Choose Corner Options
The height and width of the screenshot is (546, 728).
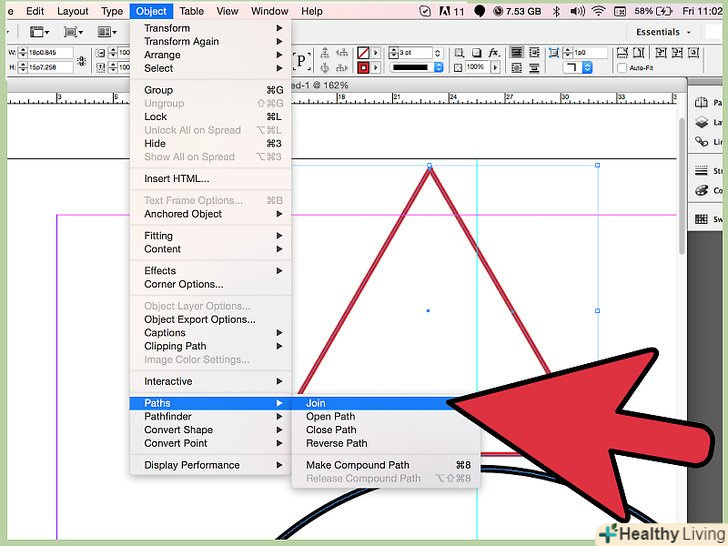(210, 284)
